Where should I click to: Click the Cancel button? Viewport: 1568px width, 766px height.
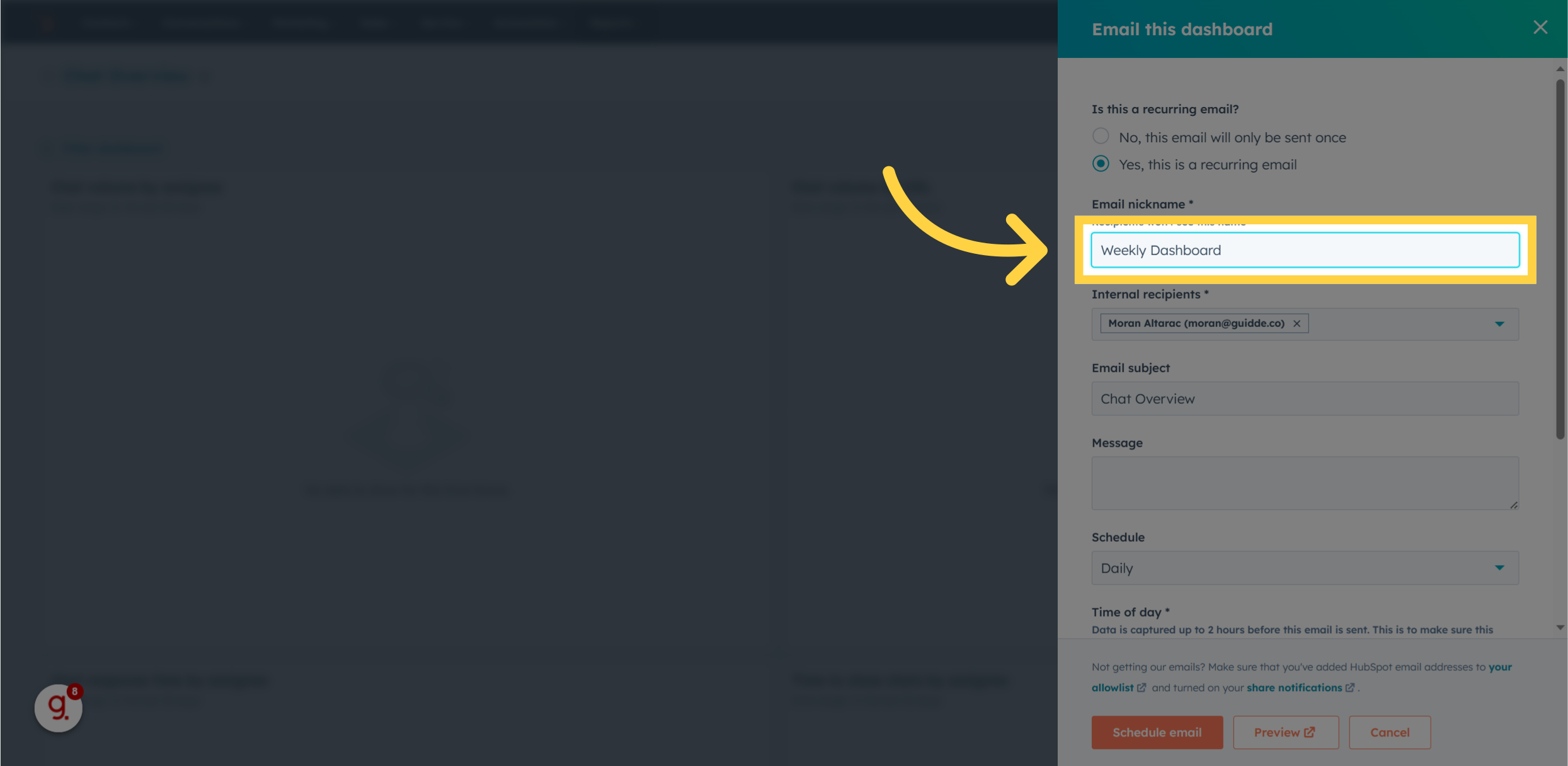point(1390,732)
